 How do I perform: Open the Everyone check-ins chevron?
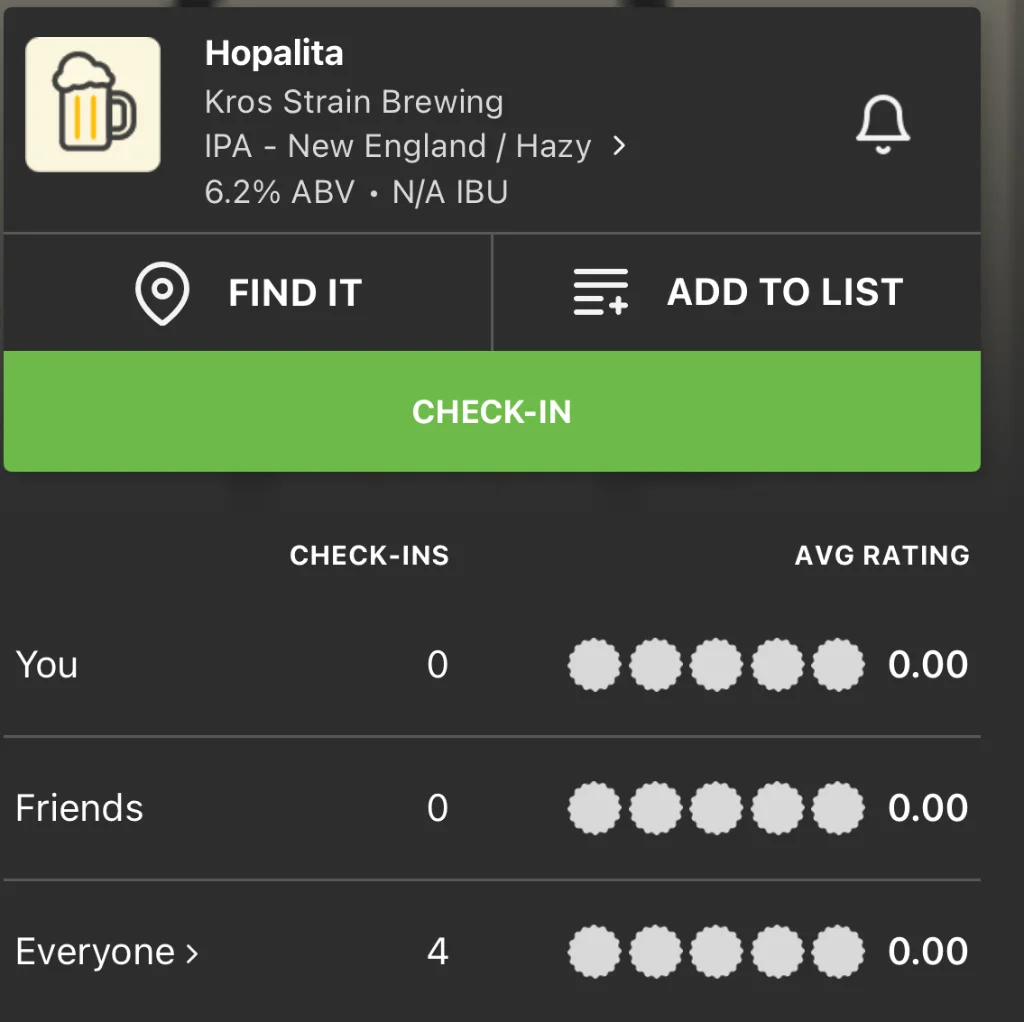click(192, 953)
